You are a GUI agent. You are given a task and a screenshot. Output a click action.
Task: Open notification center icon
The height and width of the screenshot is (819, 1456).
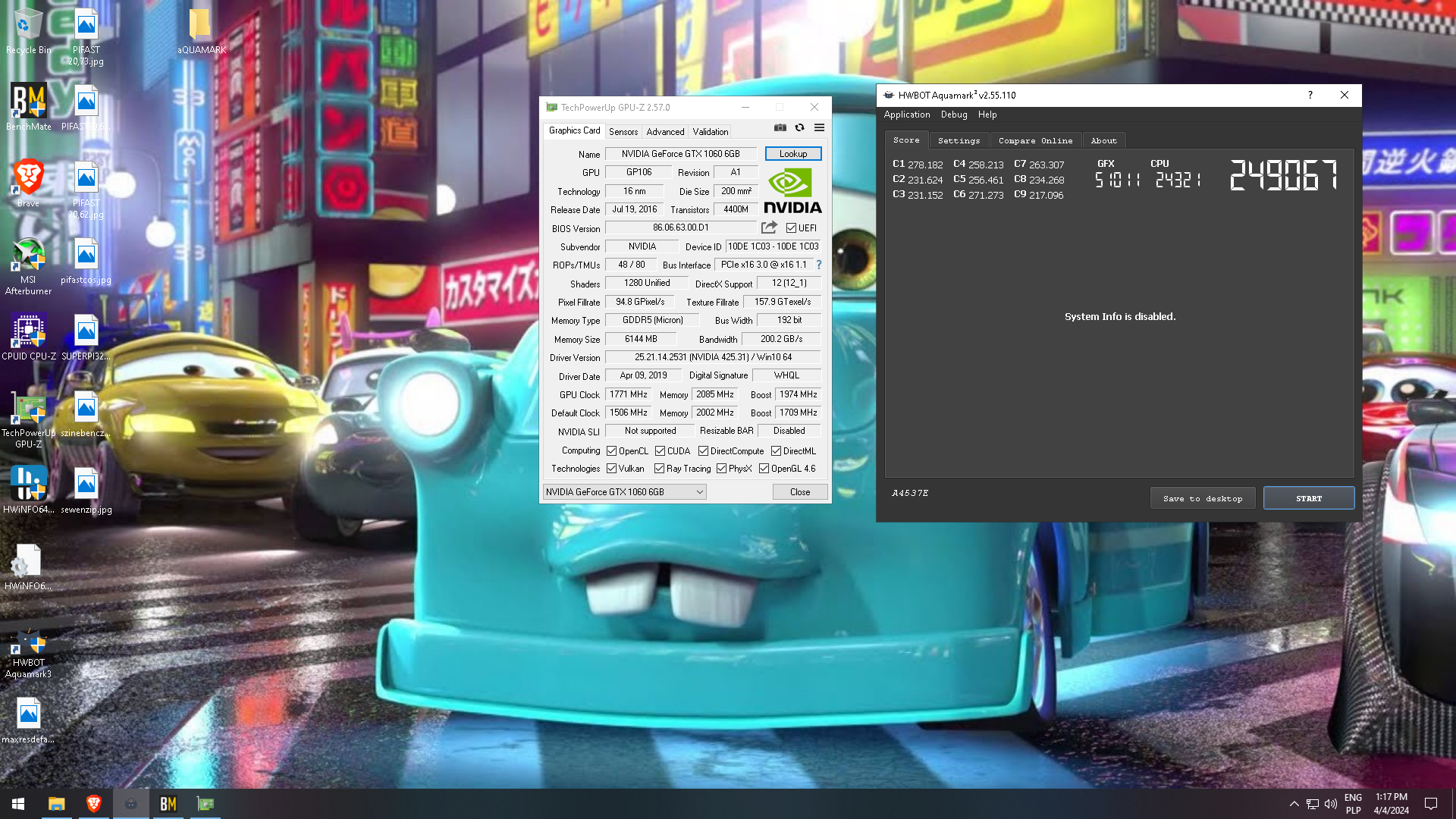point(1431,804)
